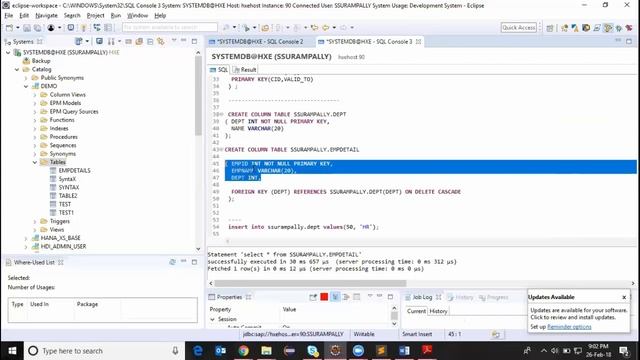The height and width of the screenshot is (360, 640).
Task: Maximize the Systems panel
Action: (x=194, y=41)
